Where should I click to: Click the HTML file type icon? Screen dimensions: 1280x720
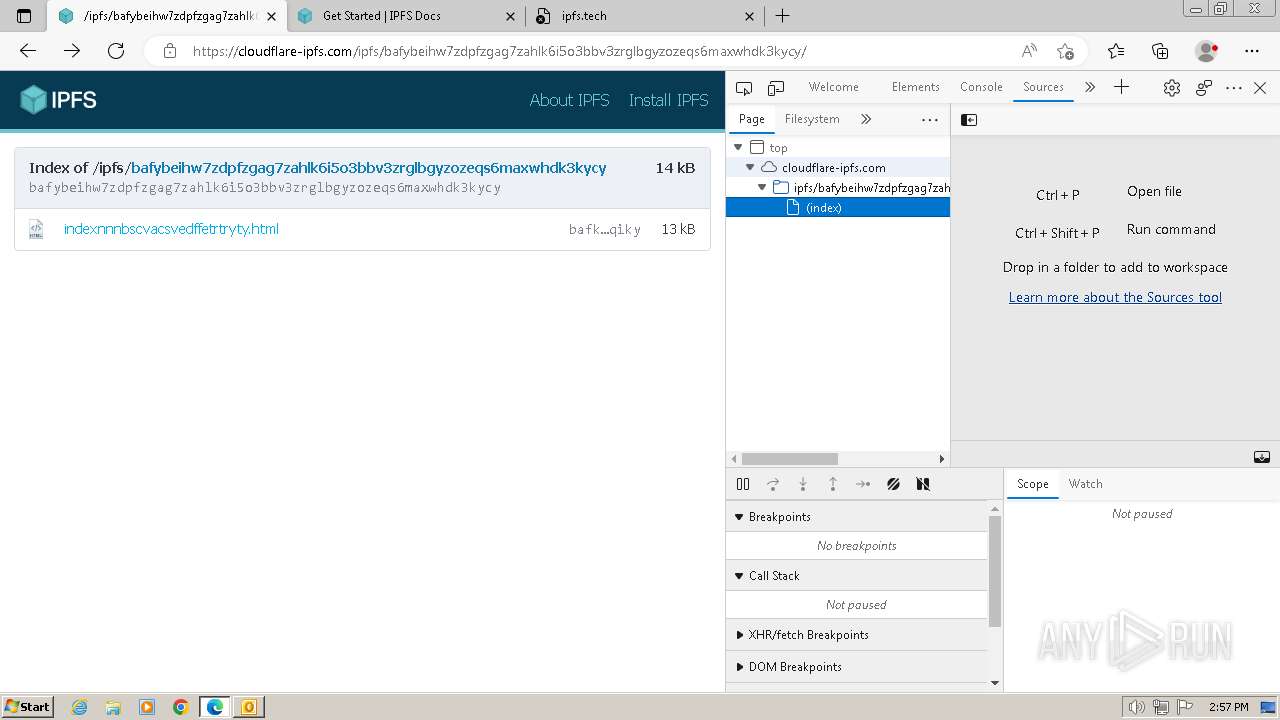[x=36, y=229]
